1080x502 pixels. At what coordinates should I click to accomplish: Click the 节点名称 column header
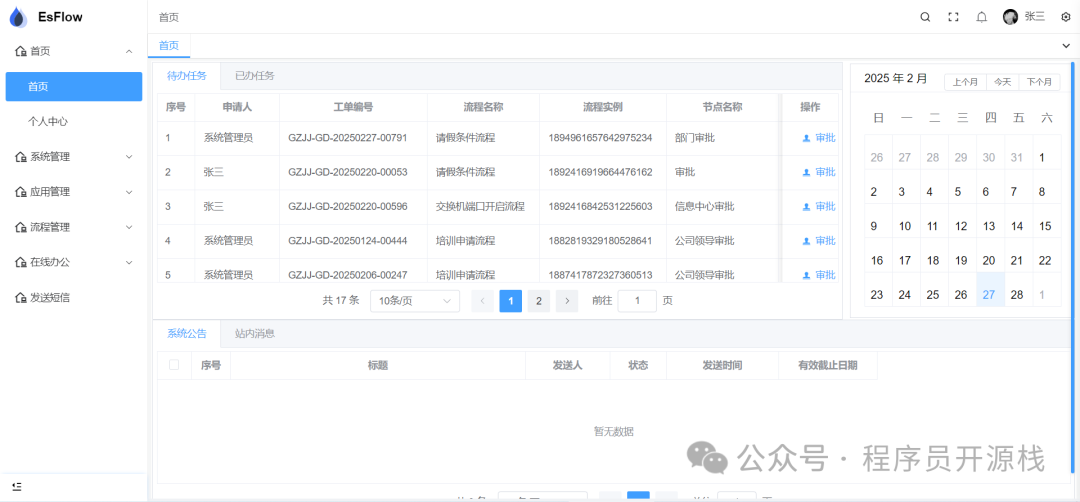click(722, 107)
